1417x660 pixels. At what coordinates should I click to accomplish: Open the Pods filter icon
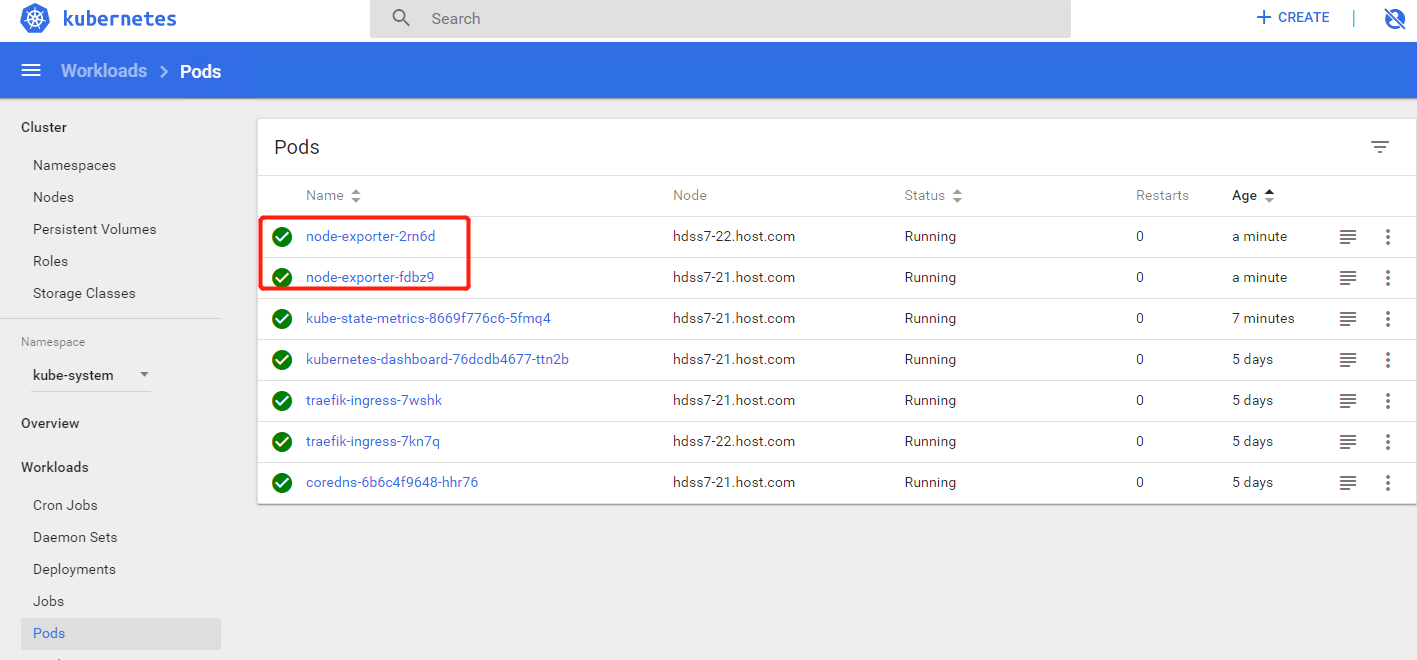(1380, 147)
